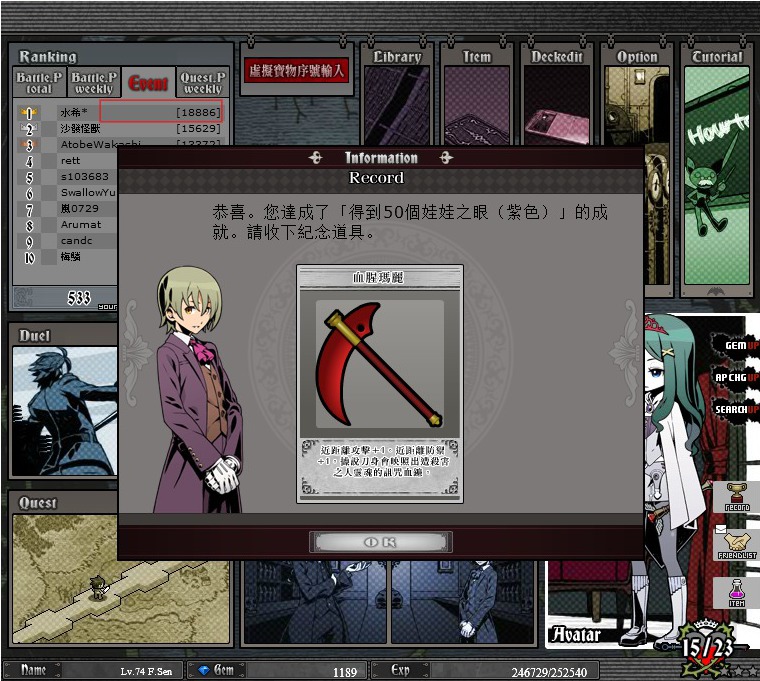
Task: Select ranking entry SwallowYu
Action: (x=88, y=192)
